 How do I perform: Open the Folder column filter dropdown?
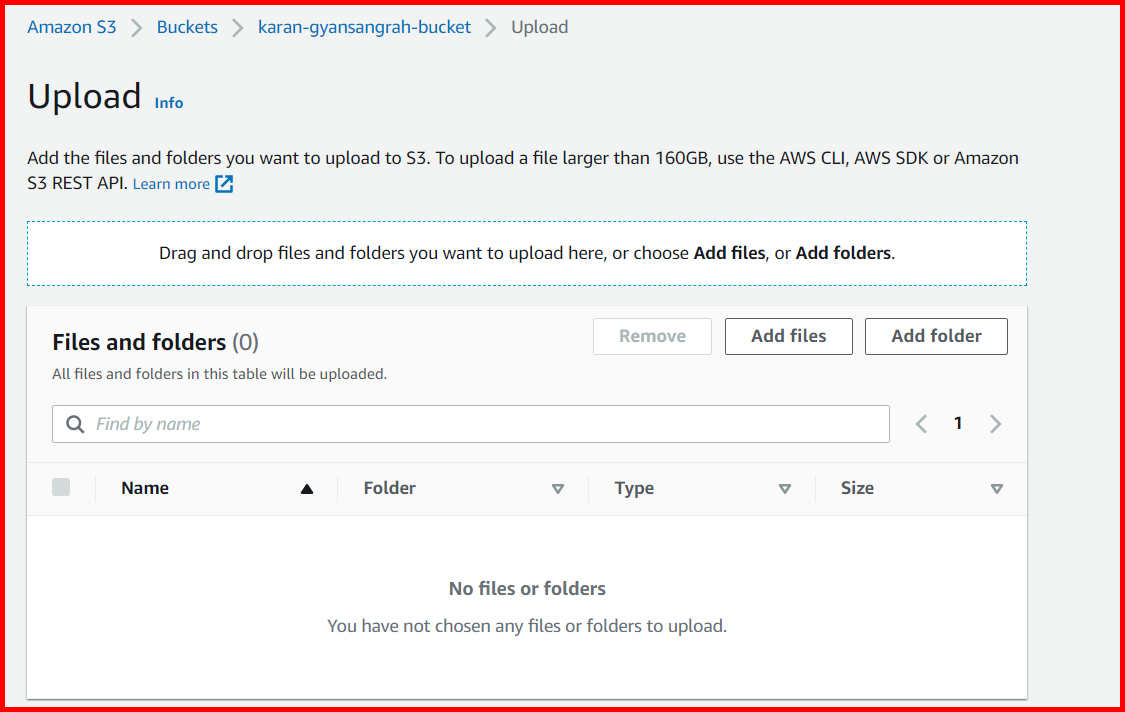558,489
